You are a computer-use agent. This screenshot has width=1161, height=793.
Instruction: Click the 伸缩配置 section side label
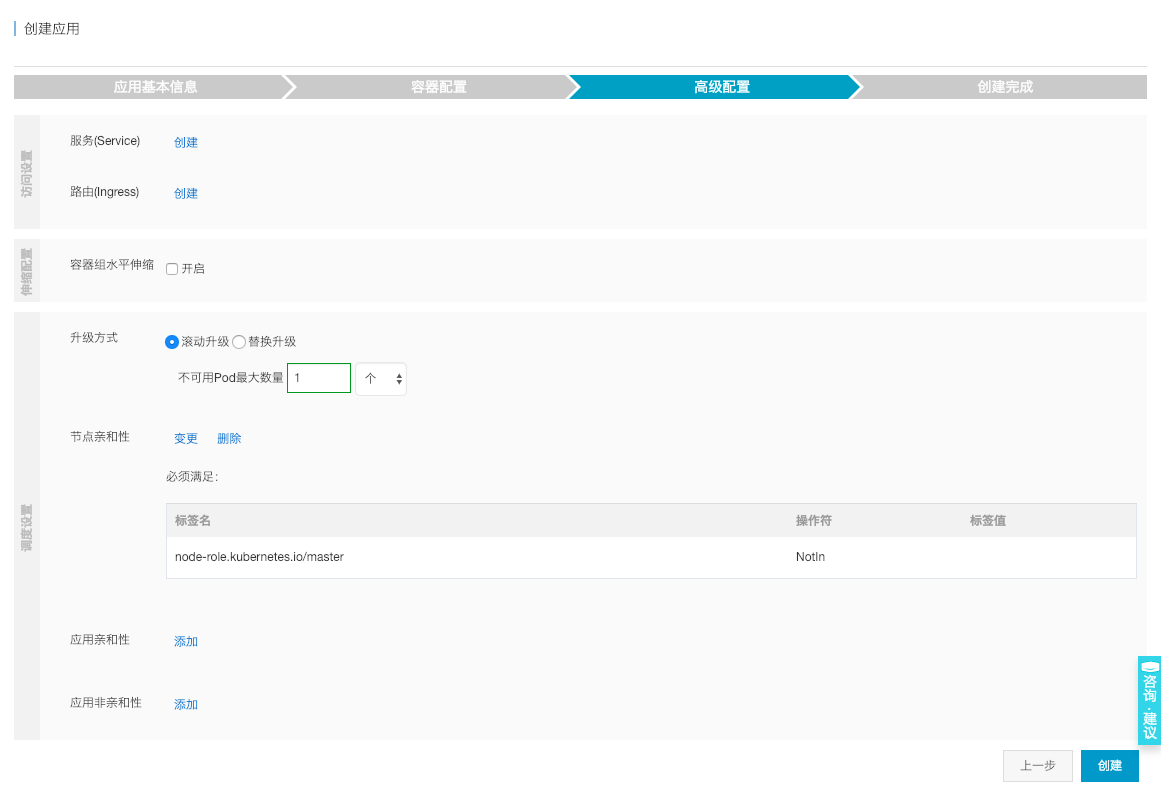pos(27,272)
